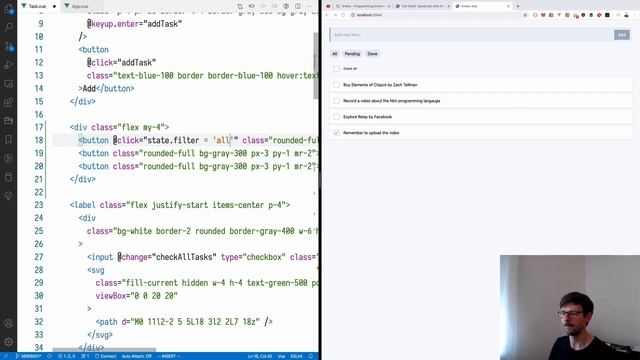Viewport: 640px width, 360px height.
Task: Switch to the Task.vue editor tab
Action: (x=38, y=6)
